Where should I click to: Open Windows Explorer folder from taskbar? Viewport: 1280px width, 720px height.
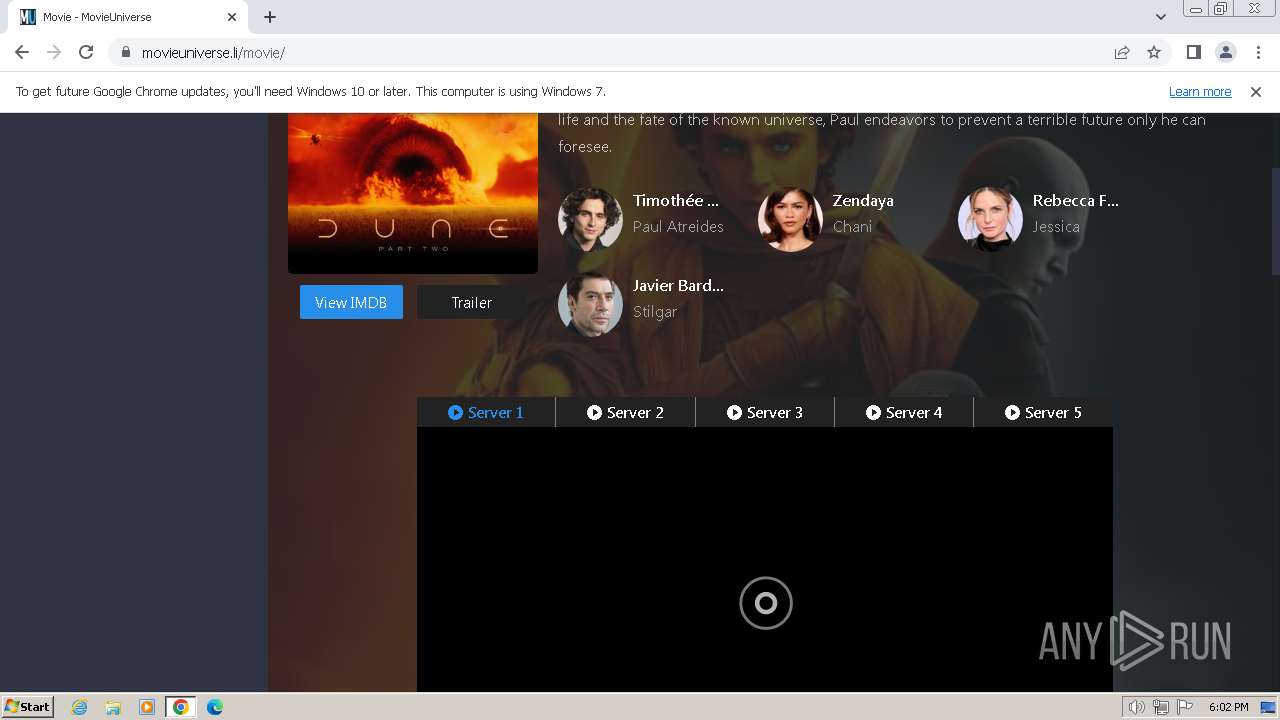(113, 707)
